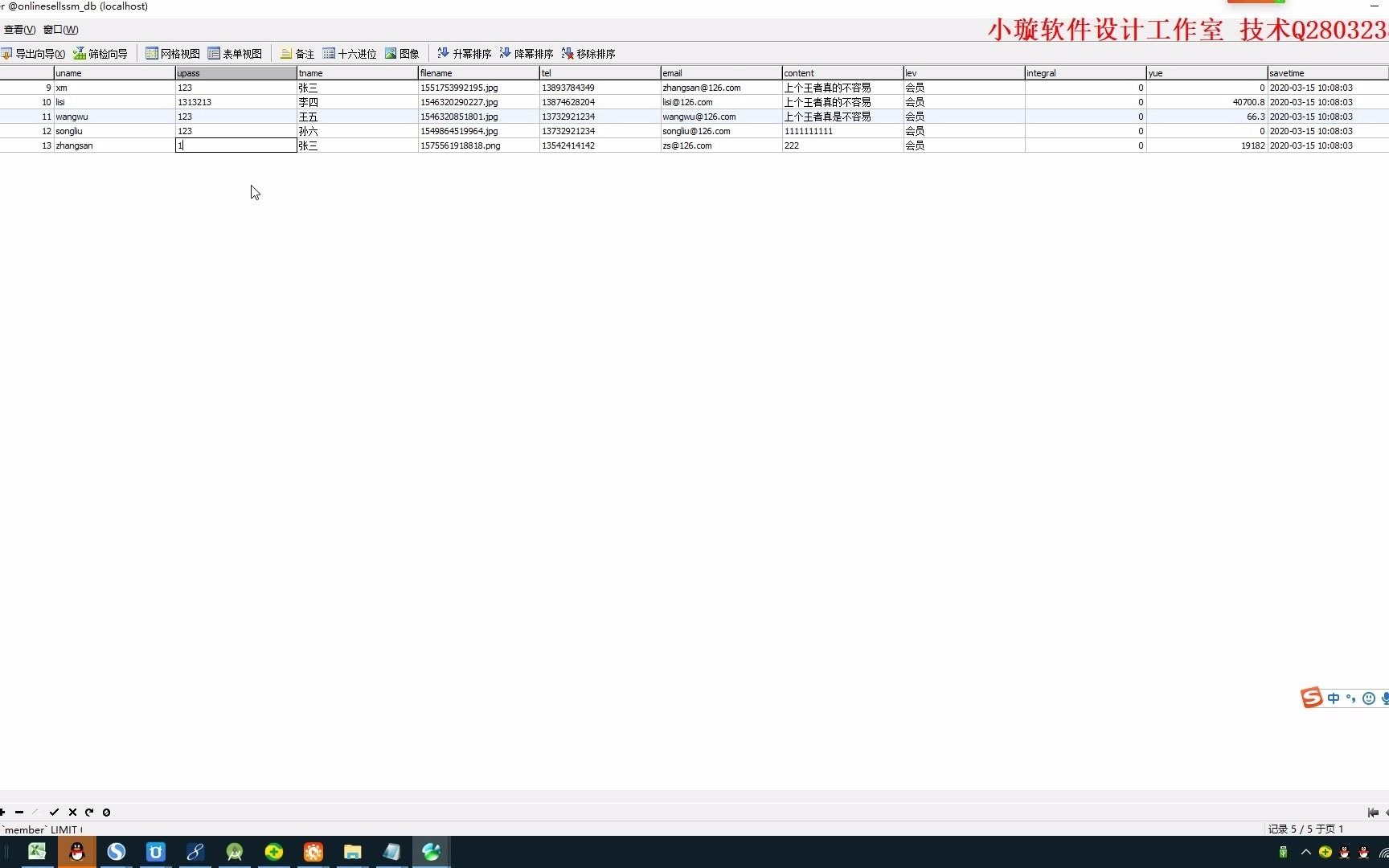Go to first page navigation arrow
This screenshot has height=868, width=1389.
click(x=1373, y=813)
